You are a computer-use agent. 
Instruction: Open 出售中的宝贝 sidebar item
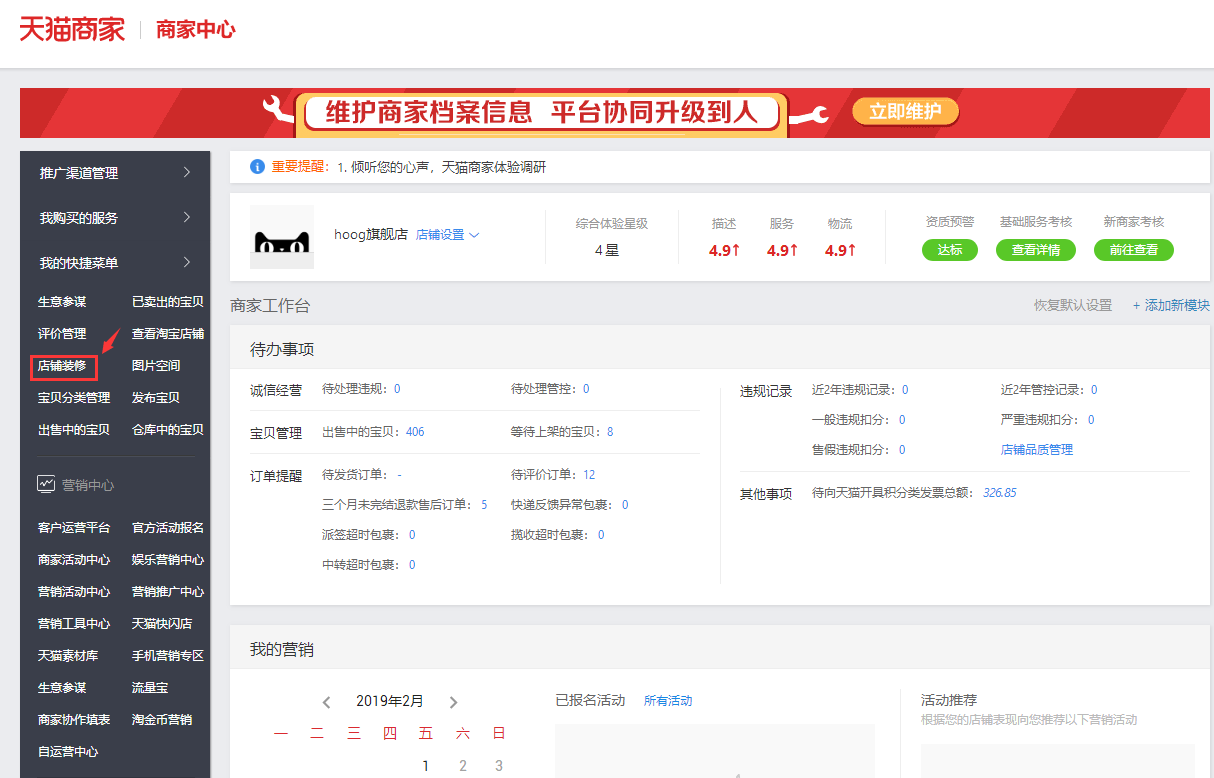click(x=74, y=430)
